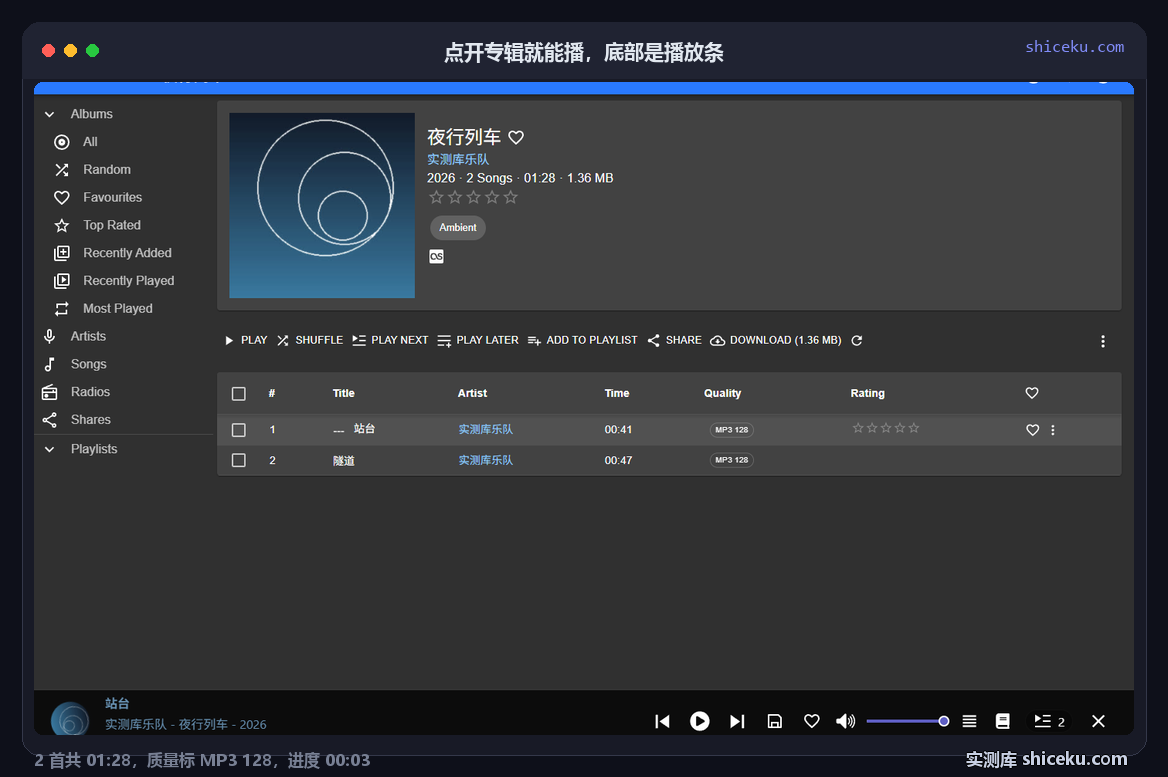Sort by the Quality column header

point(723,393)
